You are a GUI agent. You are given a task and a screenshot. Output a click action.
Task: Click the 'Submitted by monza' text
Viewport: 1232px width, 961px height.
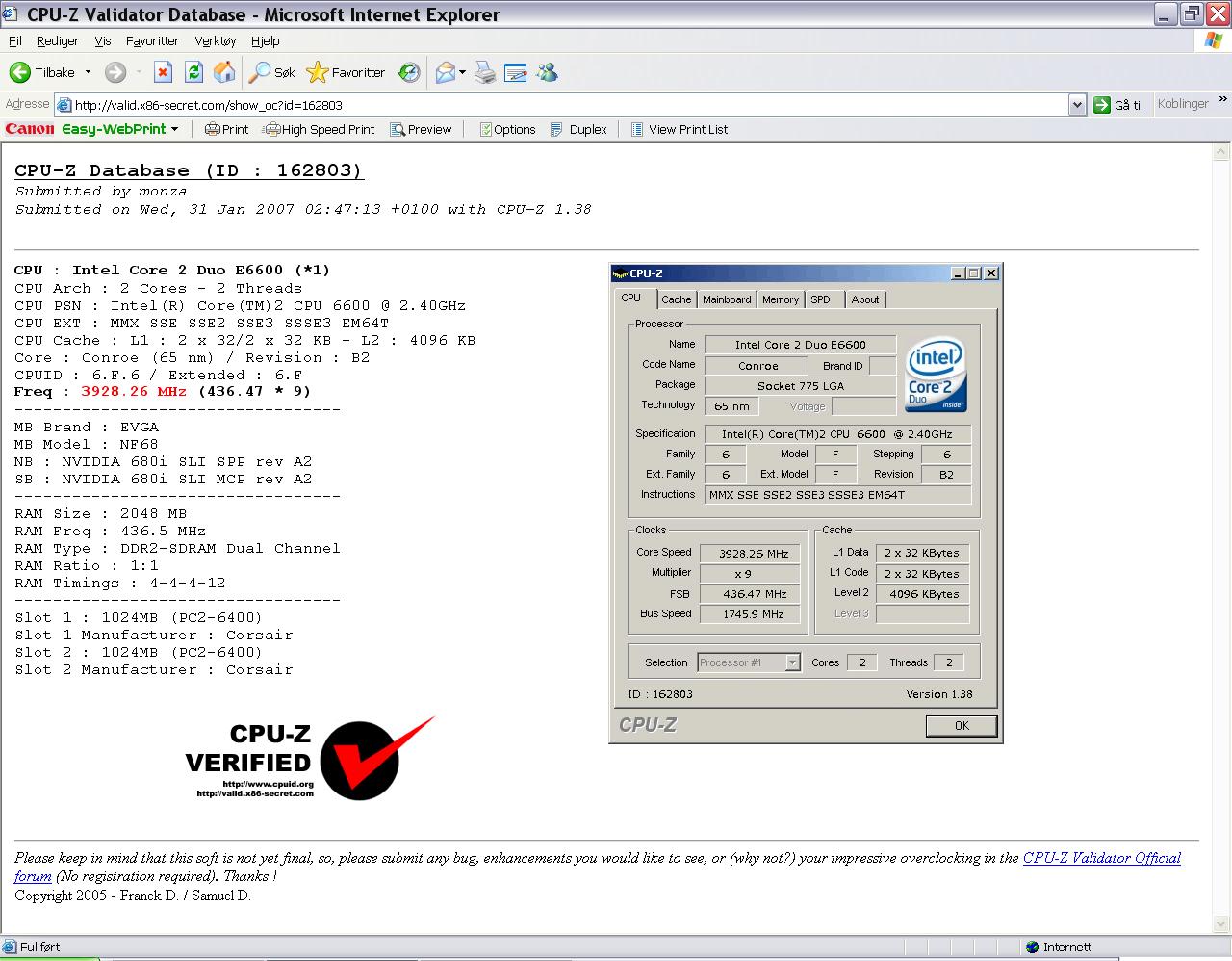[101, 192]
